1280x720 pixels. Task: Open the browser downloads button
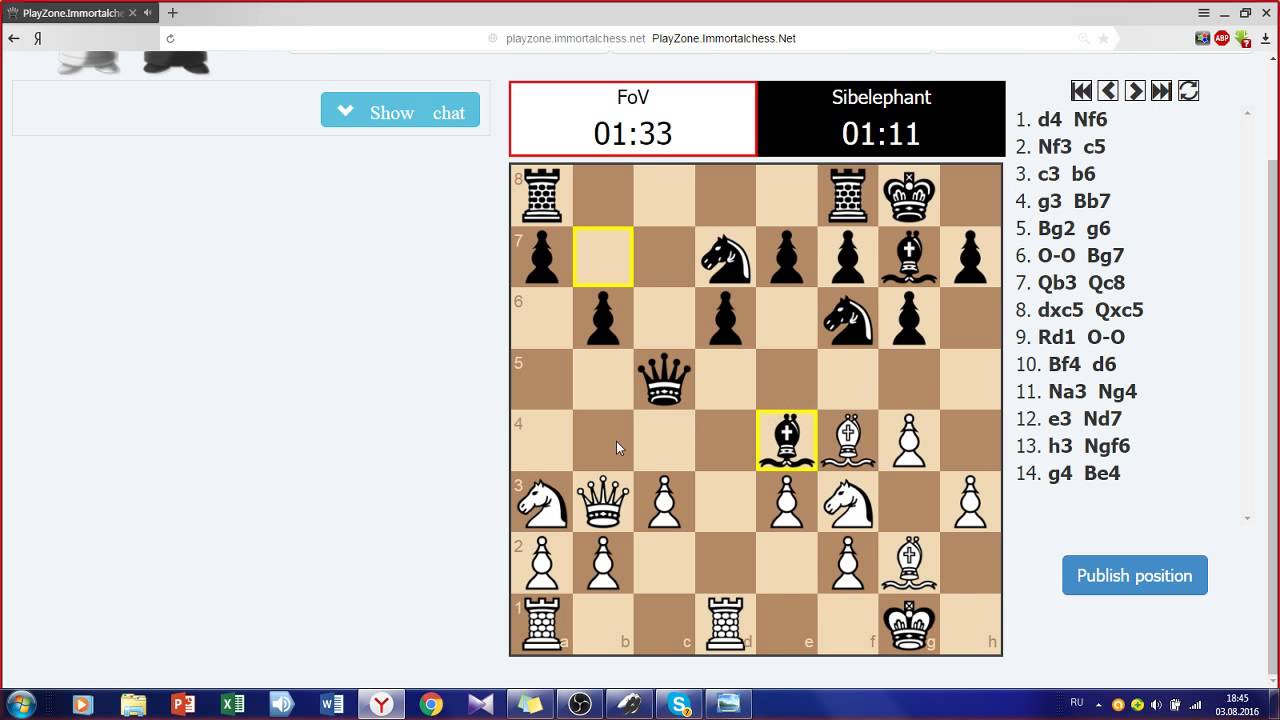(1265, 38)
